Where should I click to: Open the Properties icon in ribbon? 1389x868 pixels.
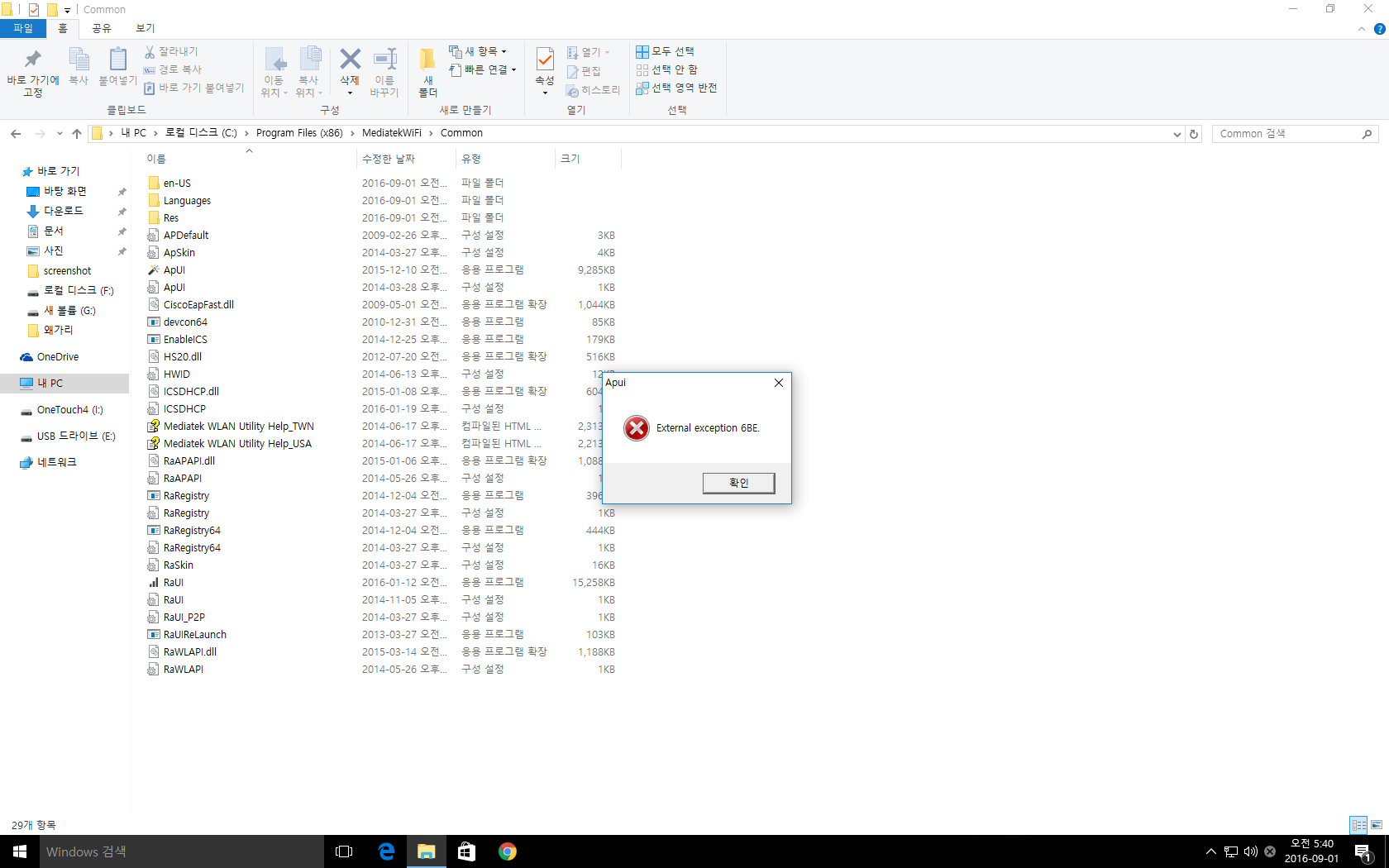[545, 60]
